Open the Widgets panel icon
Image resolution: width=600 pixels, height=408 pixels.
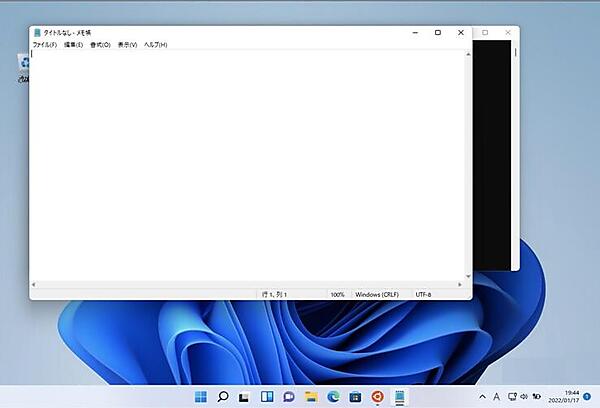(x=266, y=397)
